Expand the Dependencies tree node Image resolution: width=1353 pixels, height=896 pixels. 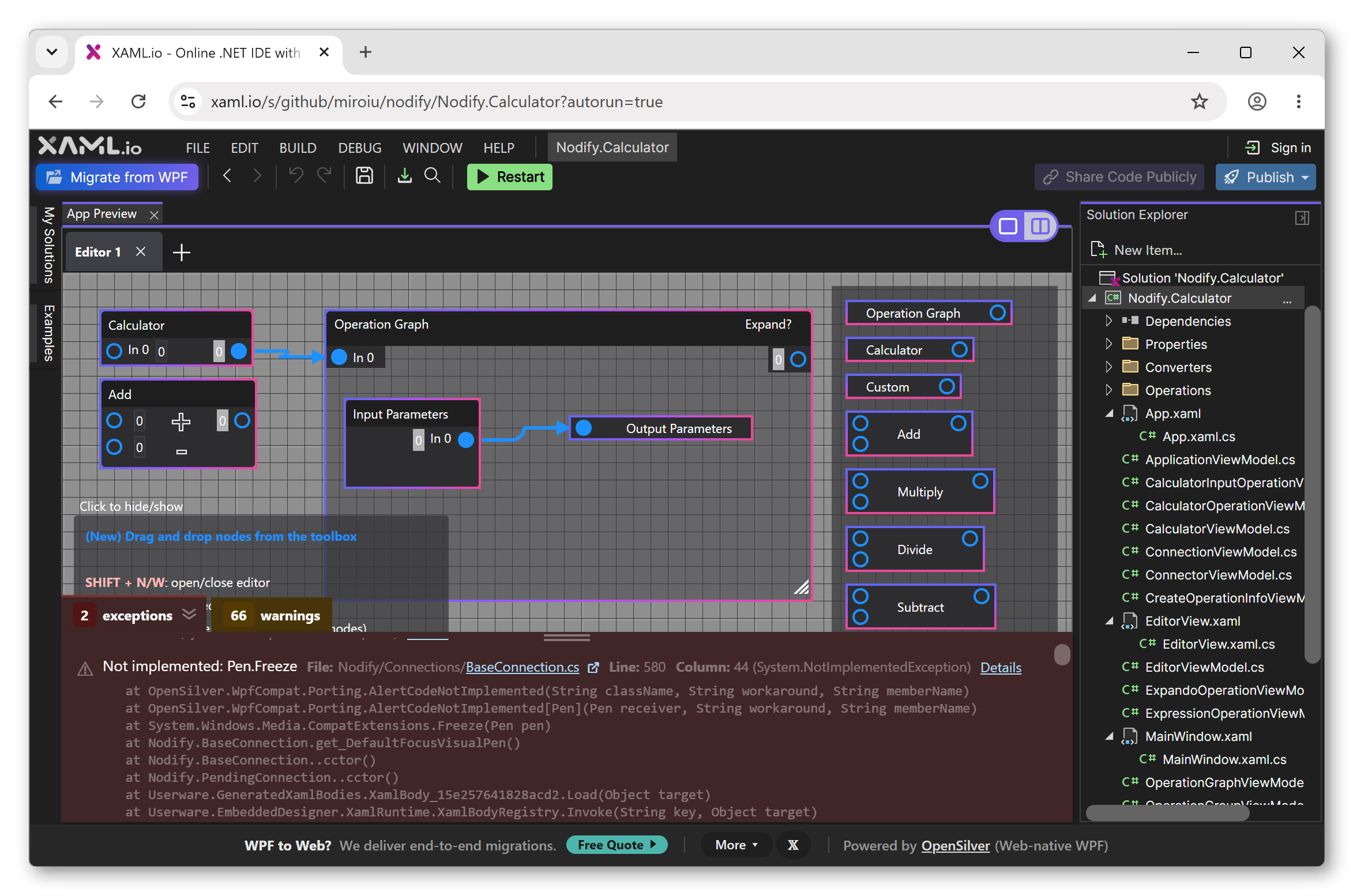[1108, 321]
